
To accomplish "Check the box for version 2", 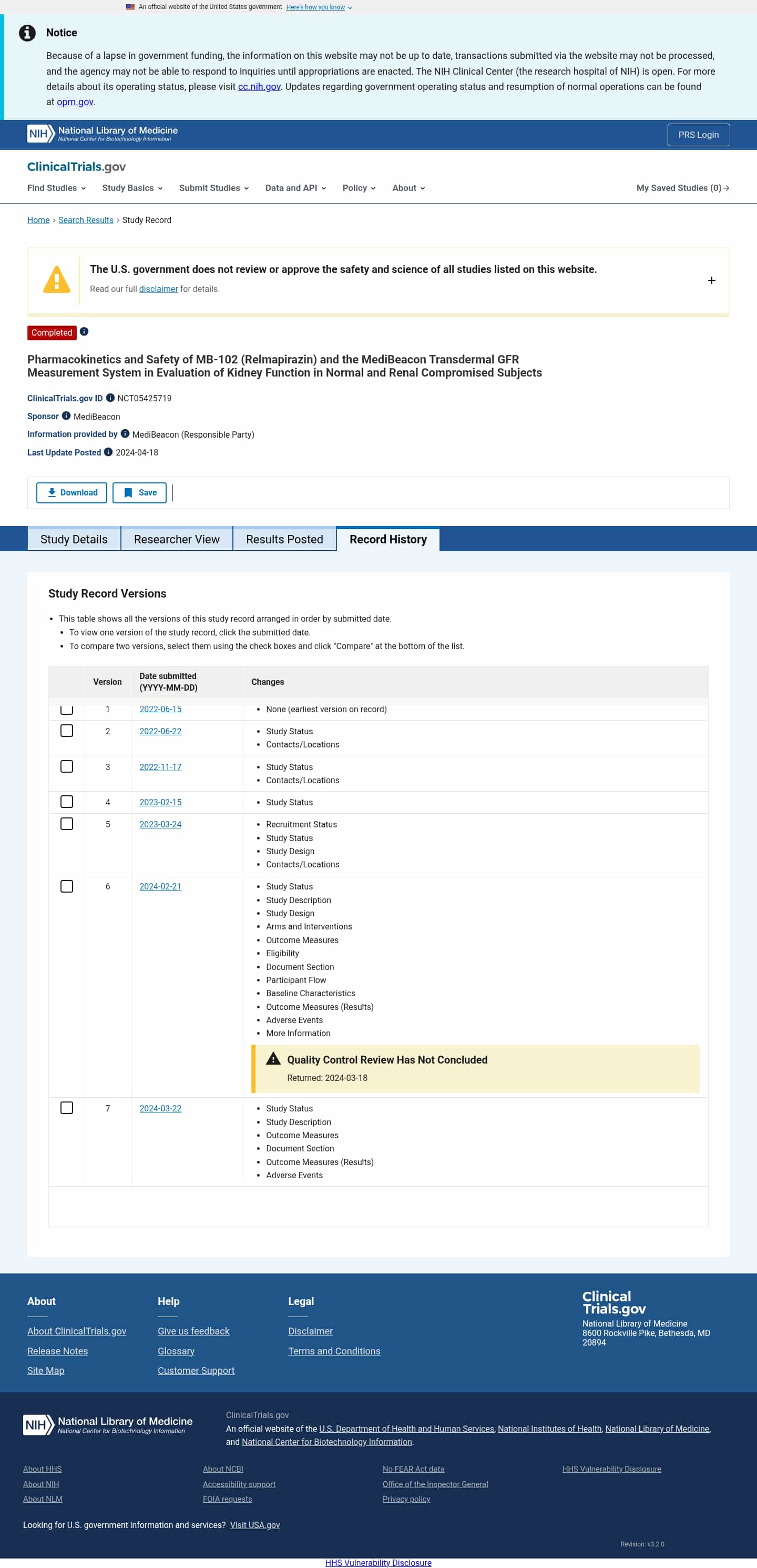I will [x=67, y=731].
